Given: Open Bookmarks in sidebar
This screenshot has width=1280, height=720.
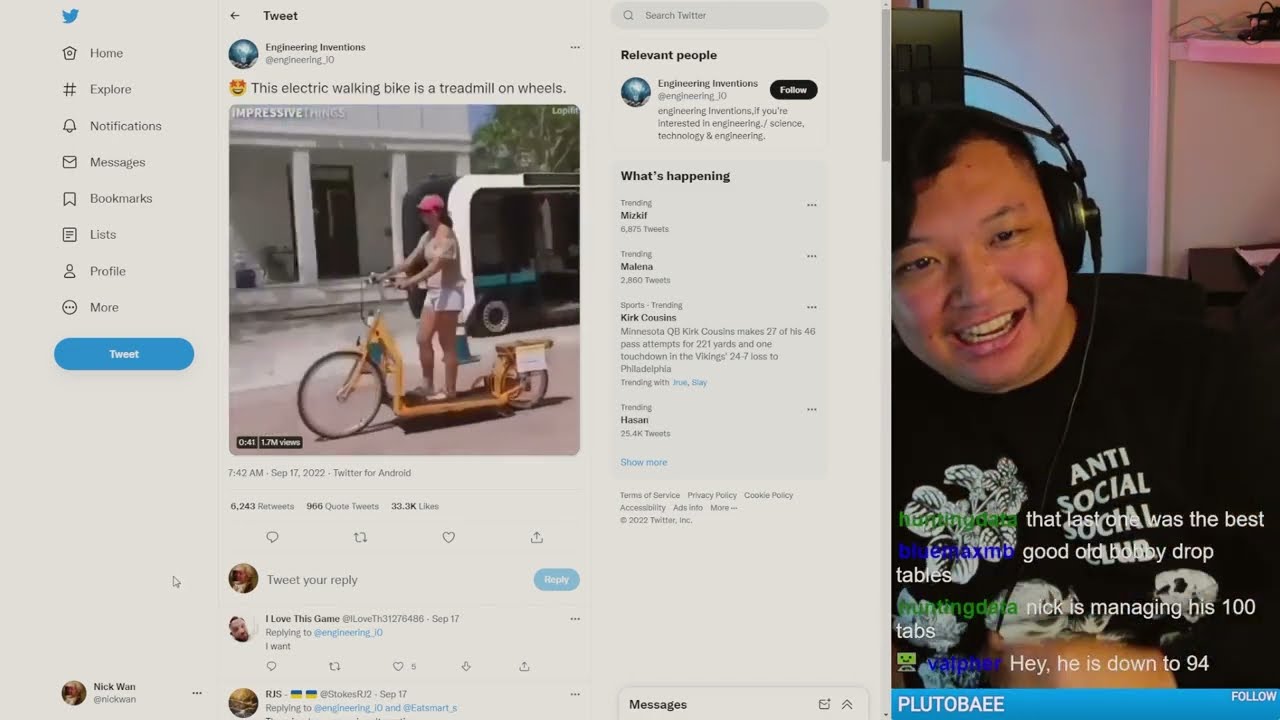Looking at the screenshot, I should point(107,198).
